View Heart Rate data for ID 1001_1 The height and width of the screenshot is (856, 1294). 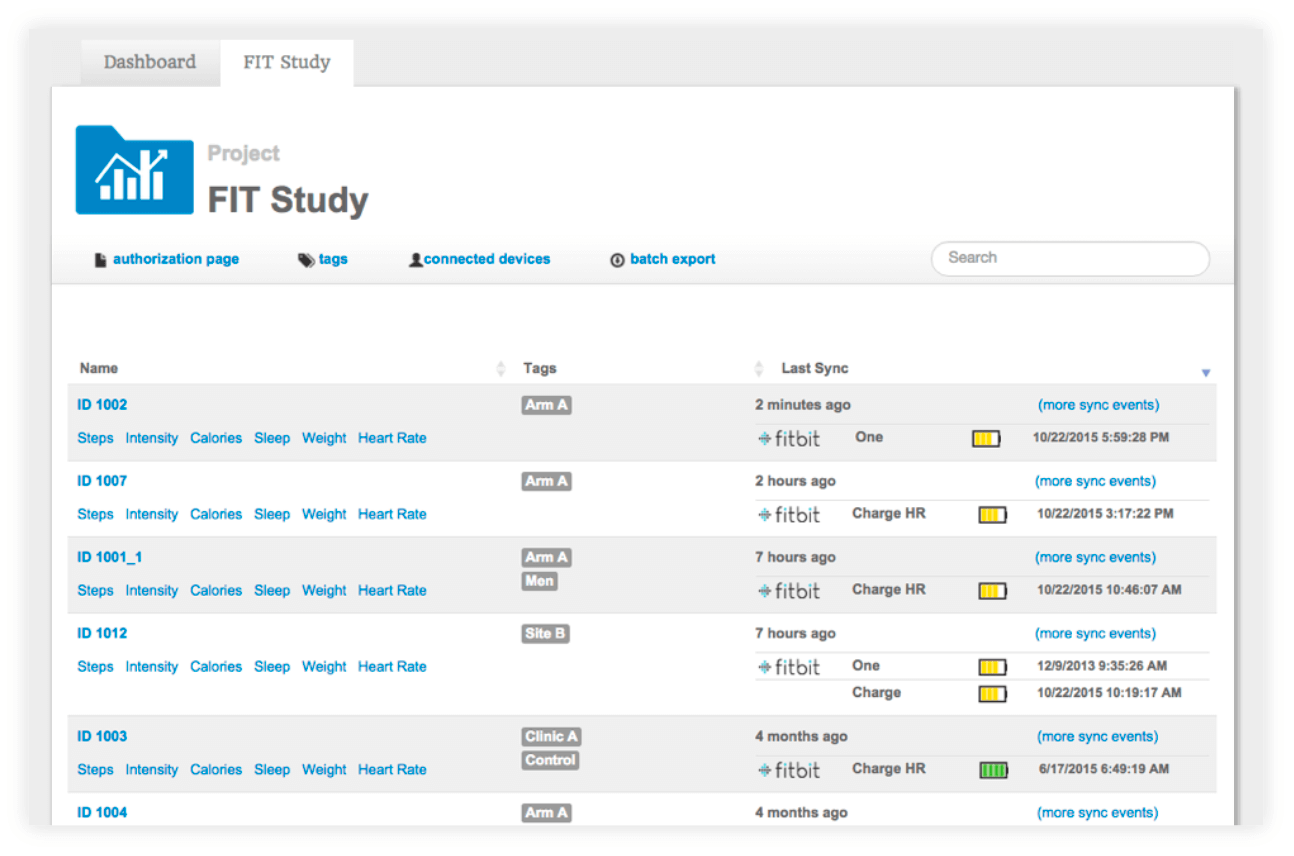point(391,590)
